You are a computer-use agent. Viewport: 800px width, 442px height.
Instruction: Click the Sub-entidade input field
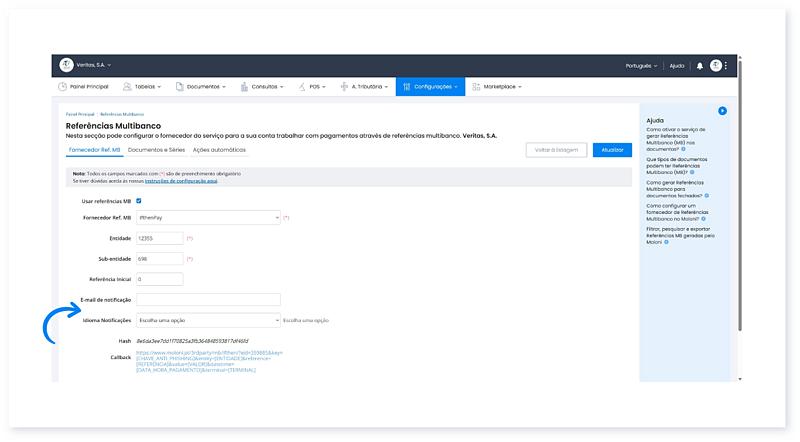pos(160,259)
